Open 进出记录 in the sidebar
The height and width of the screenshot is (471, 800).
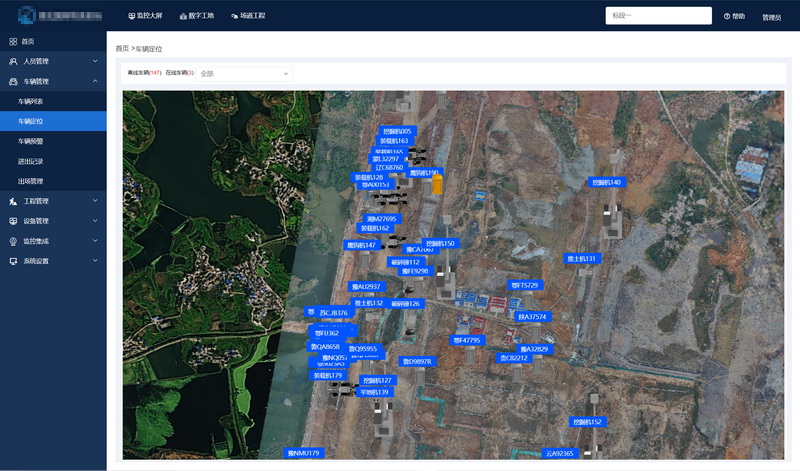pyautogui.click(x=31, y=161)
